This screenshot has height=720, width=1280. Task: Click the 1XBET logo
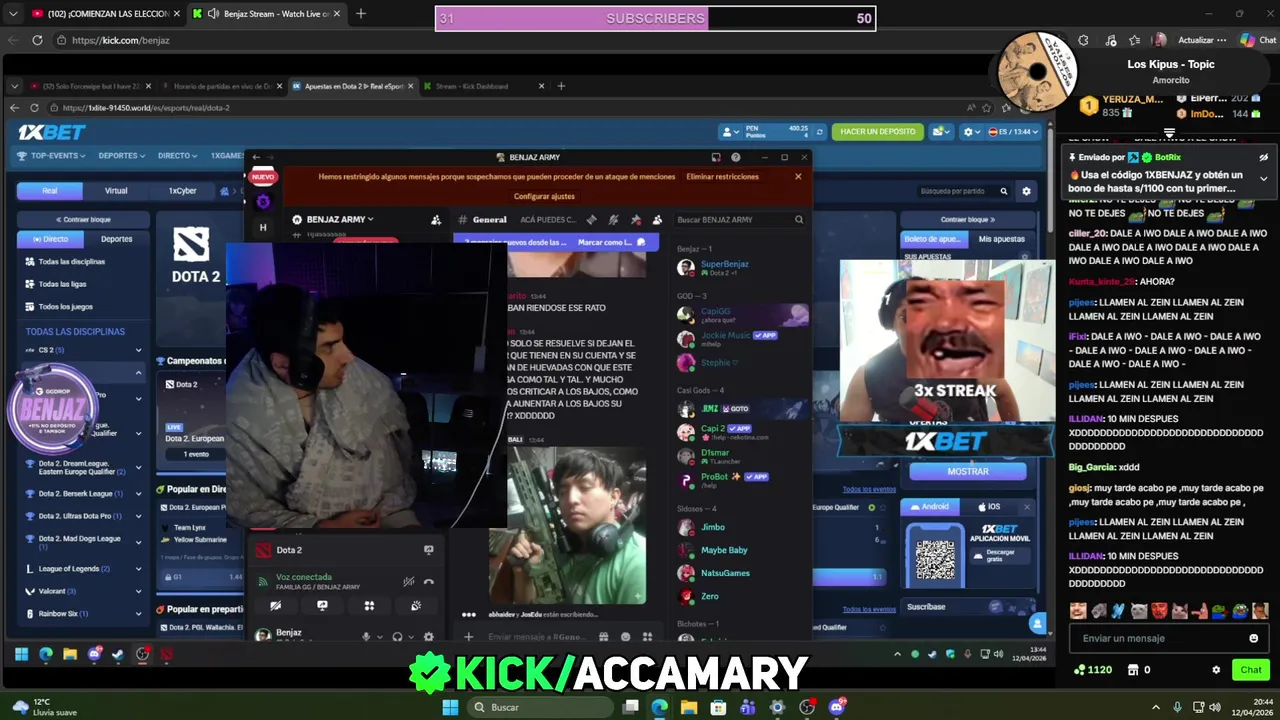pos(52,132)
